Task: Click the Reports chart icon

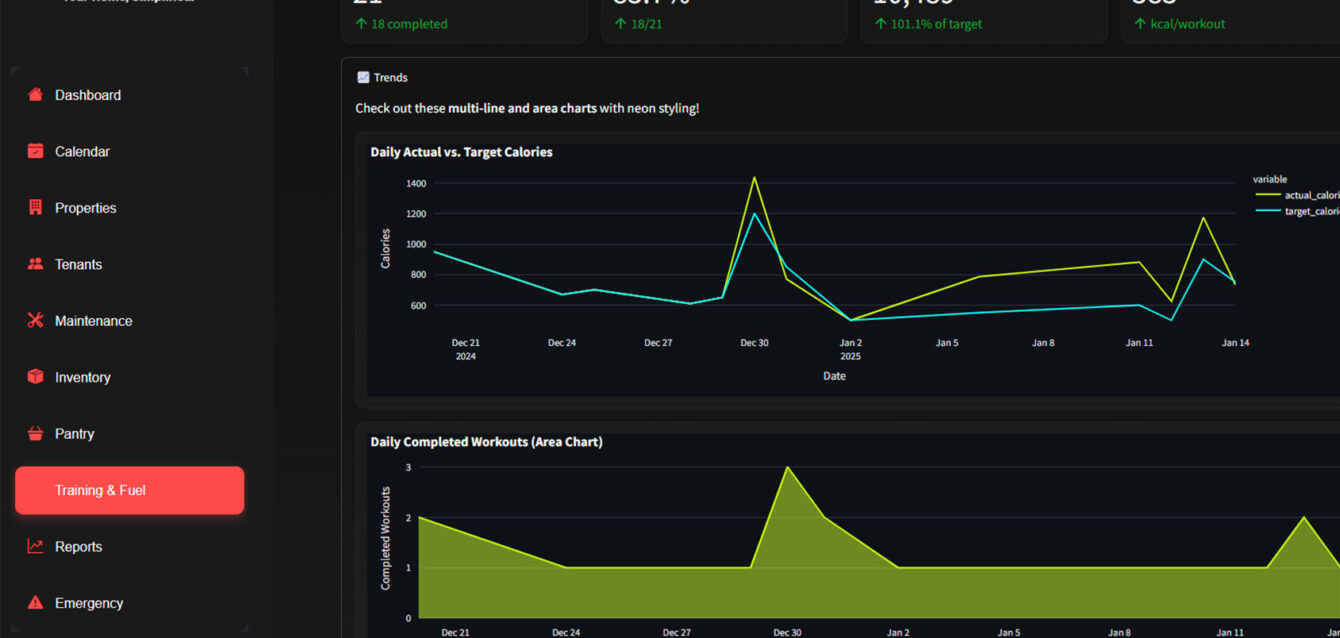Action: pyautogui.click(x=36, y=547)
